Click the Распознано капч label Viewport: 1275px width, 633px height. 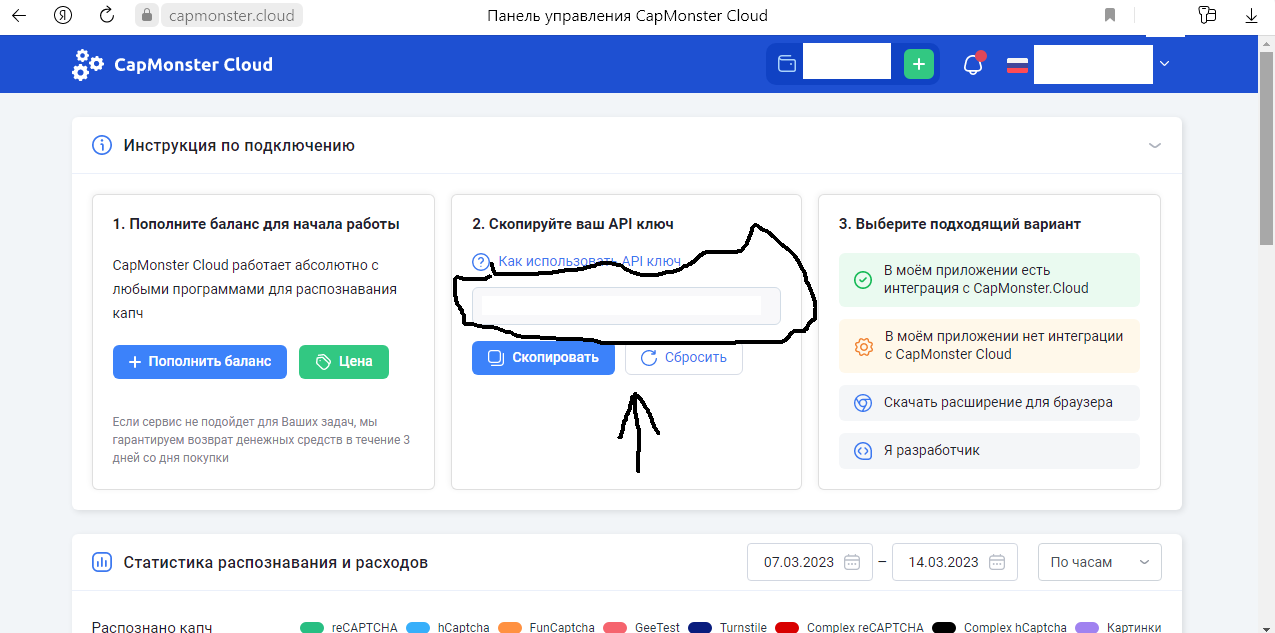pos(152,628)
